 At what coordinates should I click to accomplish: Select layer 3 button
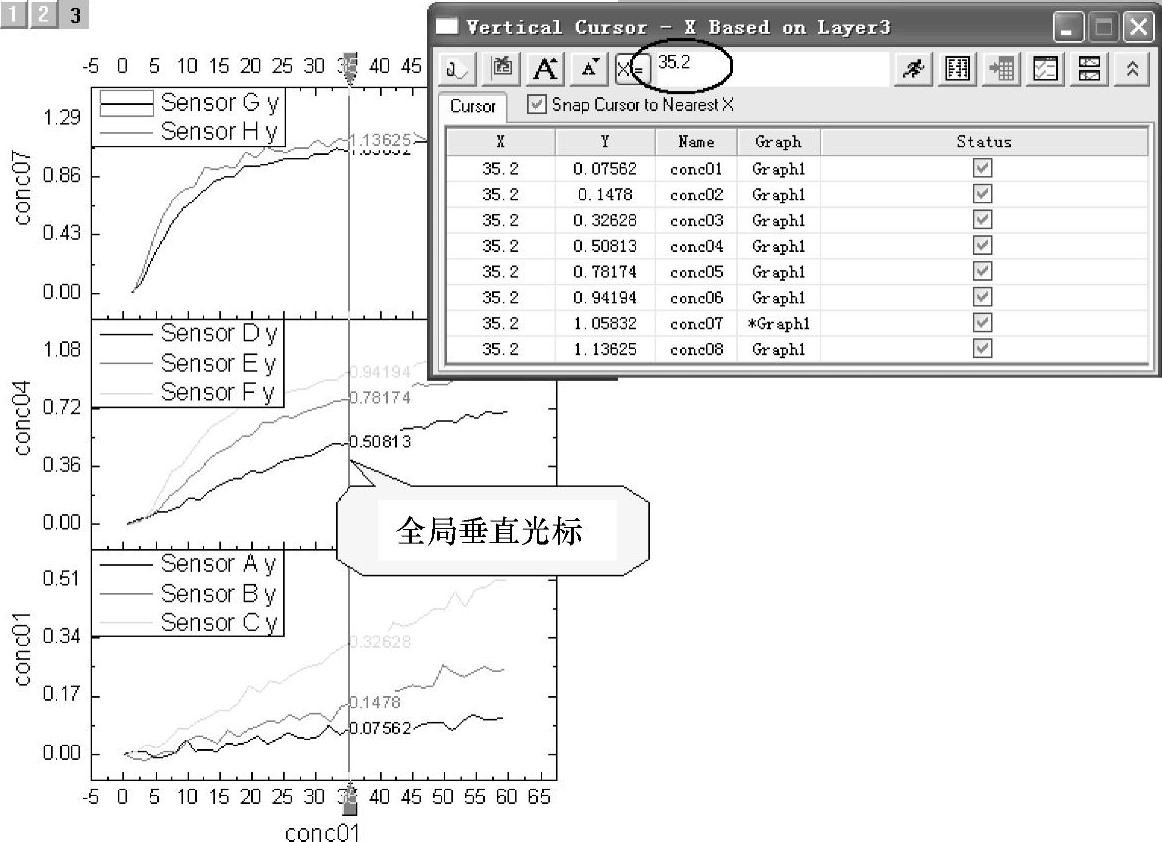coord(74,14)
